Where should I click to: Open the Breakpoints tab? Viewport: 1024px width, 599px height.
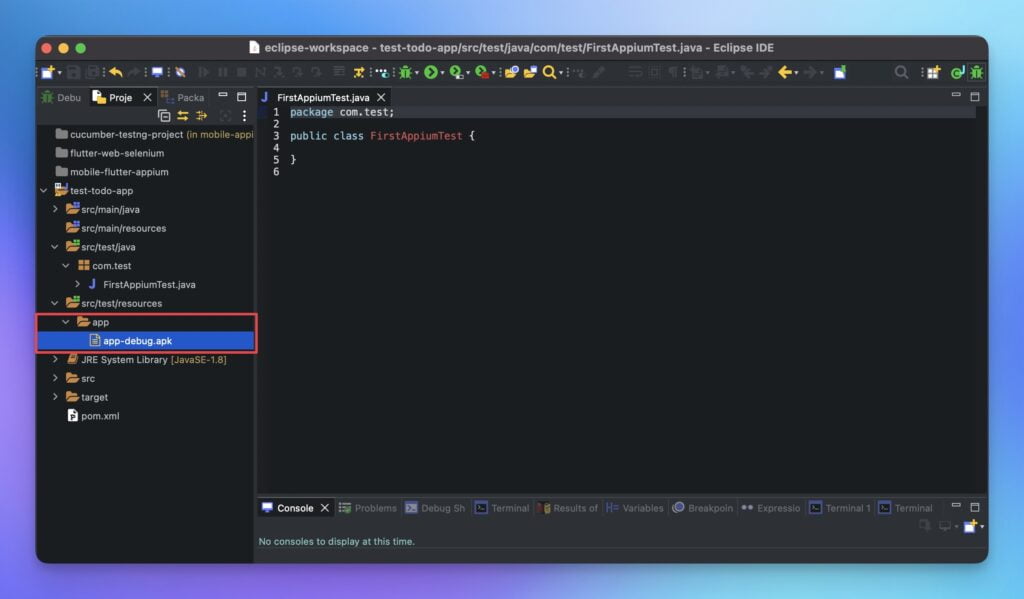pyautogui.click(x=703, y=508)
